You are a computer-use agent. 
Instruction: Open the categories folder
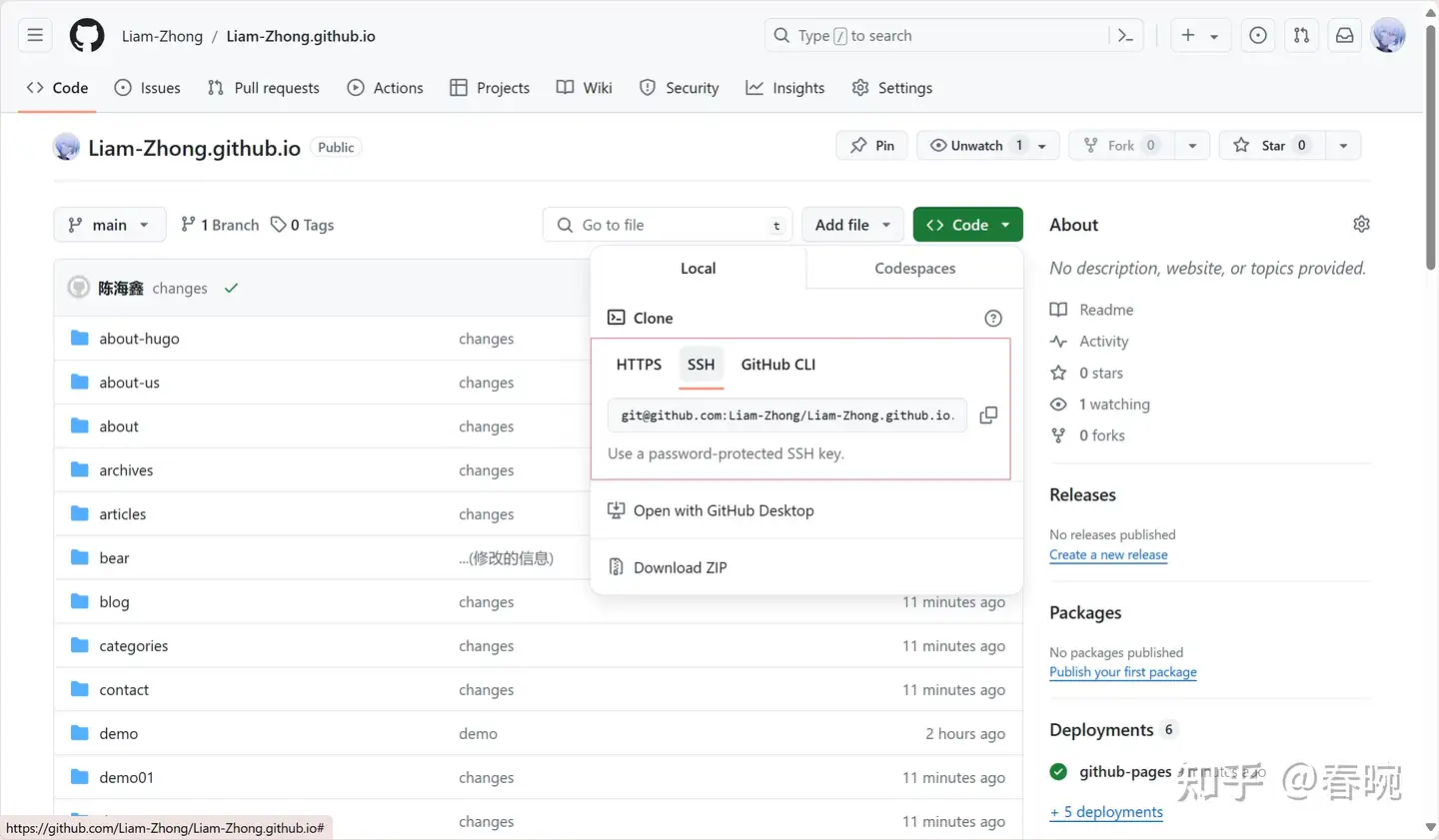pyautogui.click(x=134, y=646)
